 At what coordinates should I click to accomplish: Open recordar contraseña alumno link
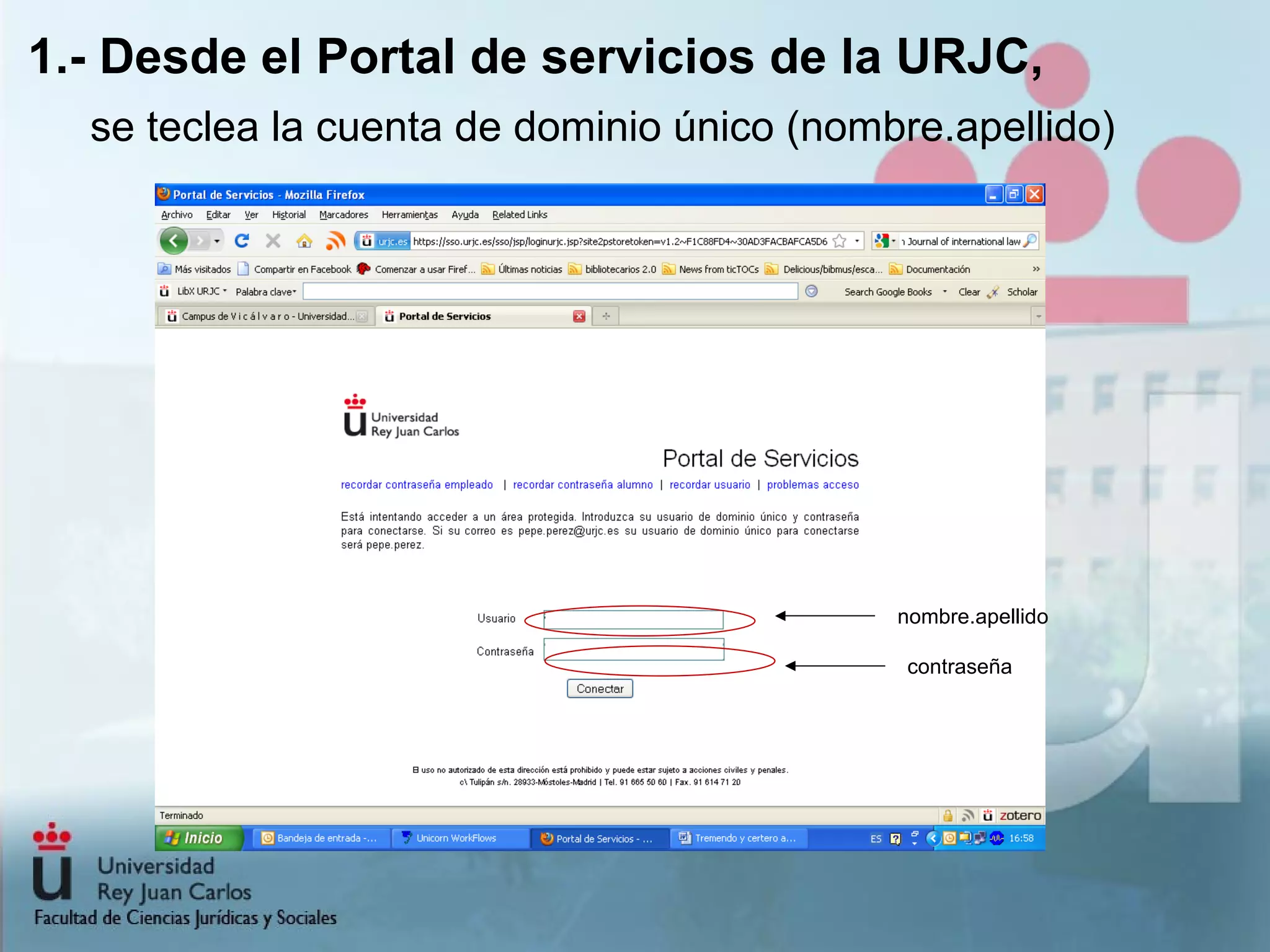click(x=582, y=485)
